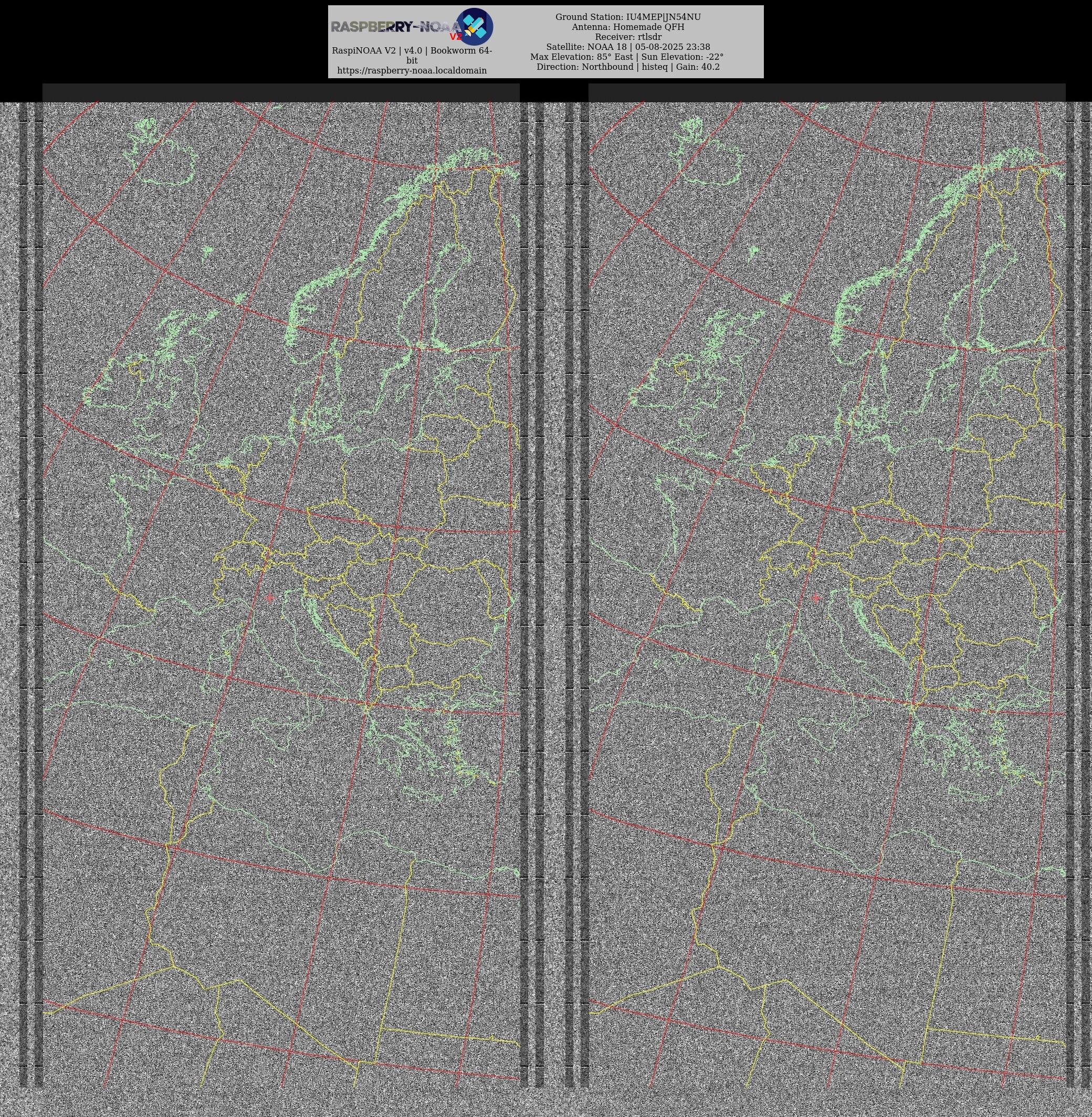Click the RASPBERRY-NOAA logo text
The width and height of the screenshot is (1092, 1117).
(x=396, y=27)
